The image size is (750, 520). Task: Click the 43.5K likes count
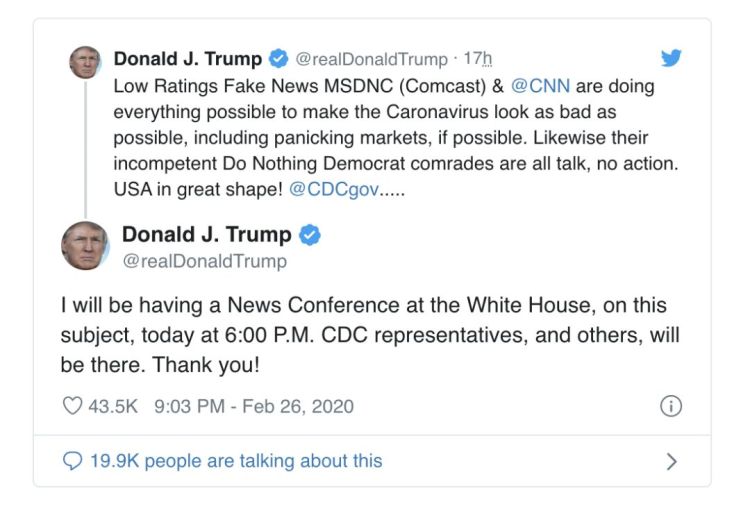click(113, 407)
